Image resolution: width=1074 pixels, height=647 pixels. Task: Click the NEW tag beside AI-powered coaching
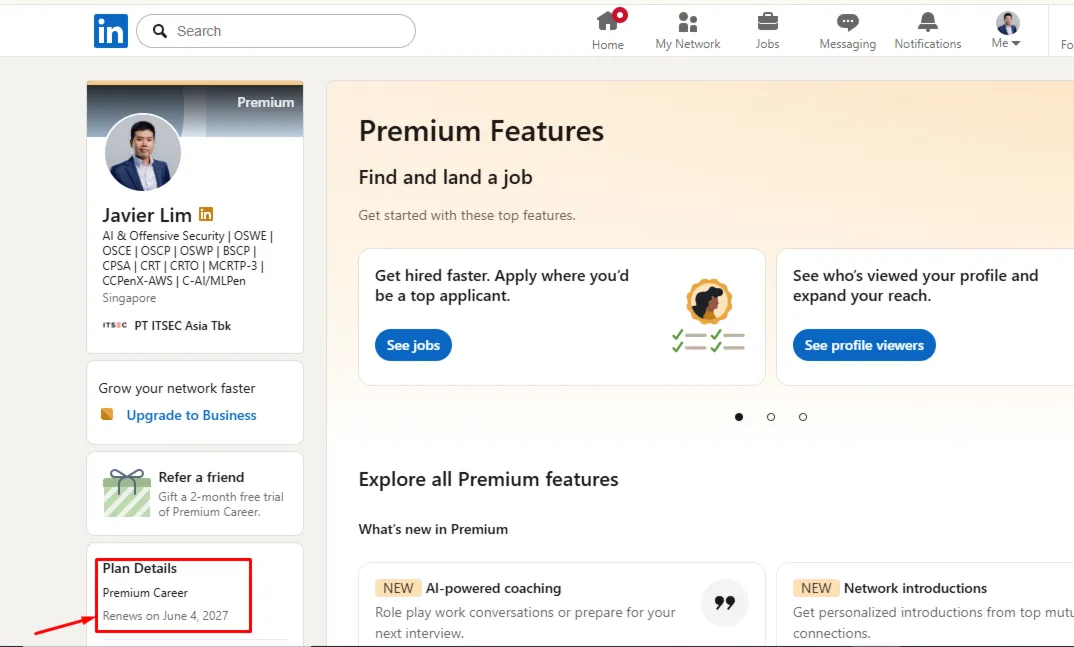click(x=398, y=588)
